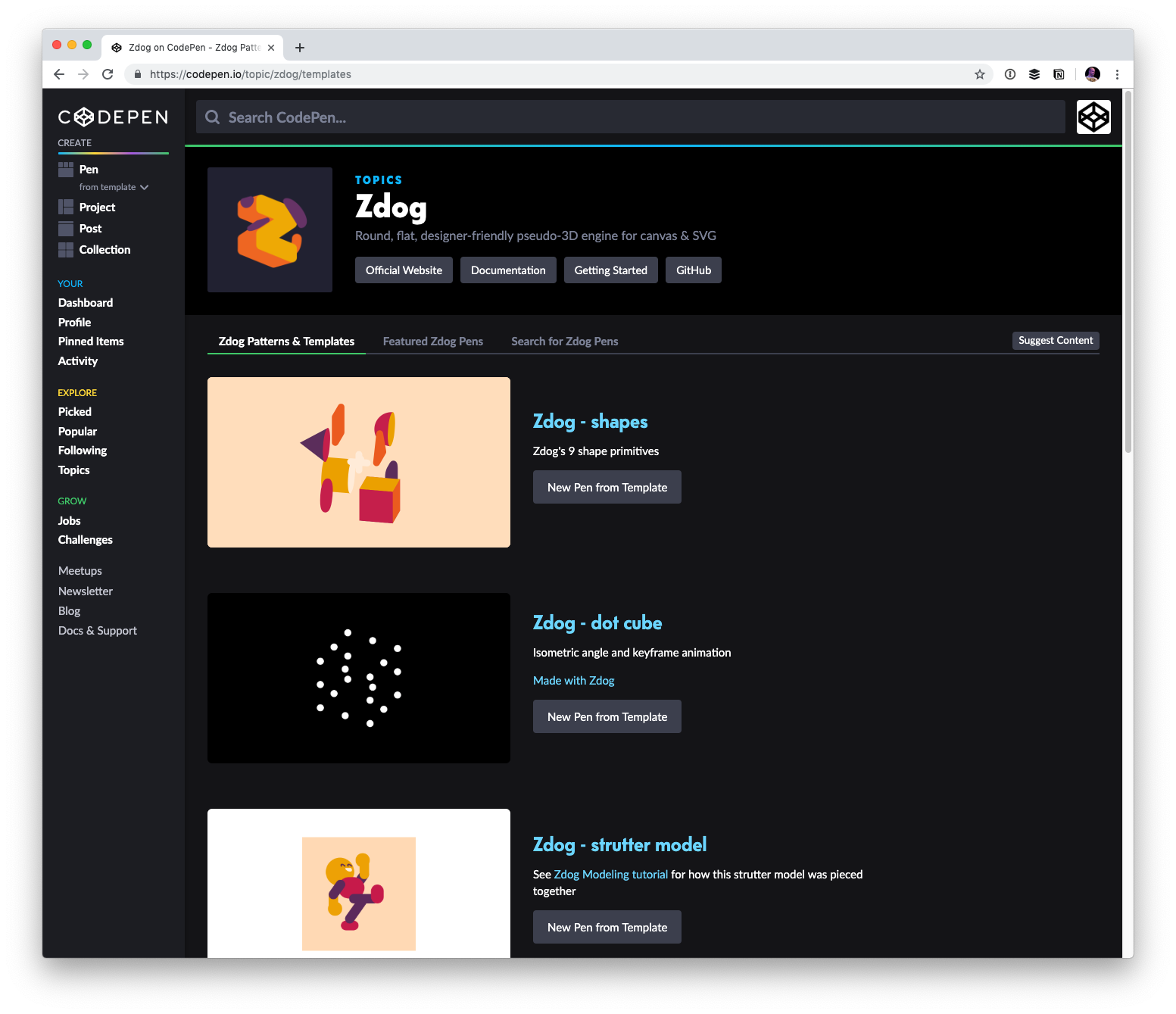The width and height of the screenshot is (1176, 1014).
Task: Click the browser address bar URL
Action: pyautogui.click(x=251, y=74)
